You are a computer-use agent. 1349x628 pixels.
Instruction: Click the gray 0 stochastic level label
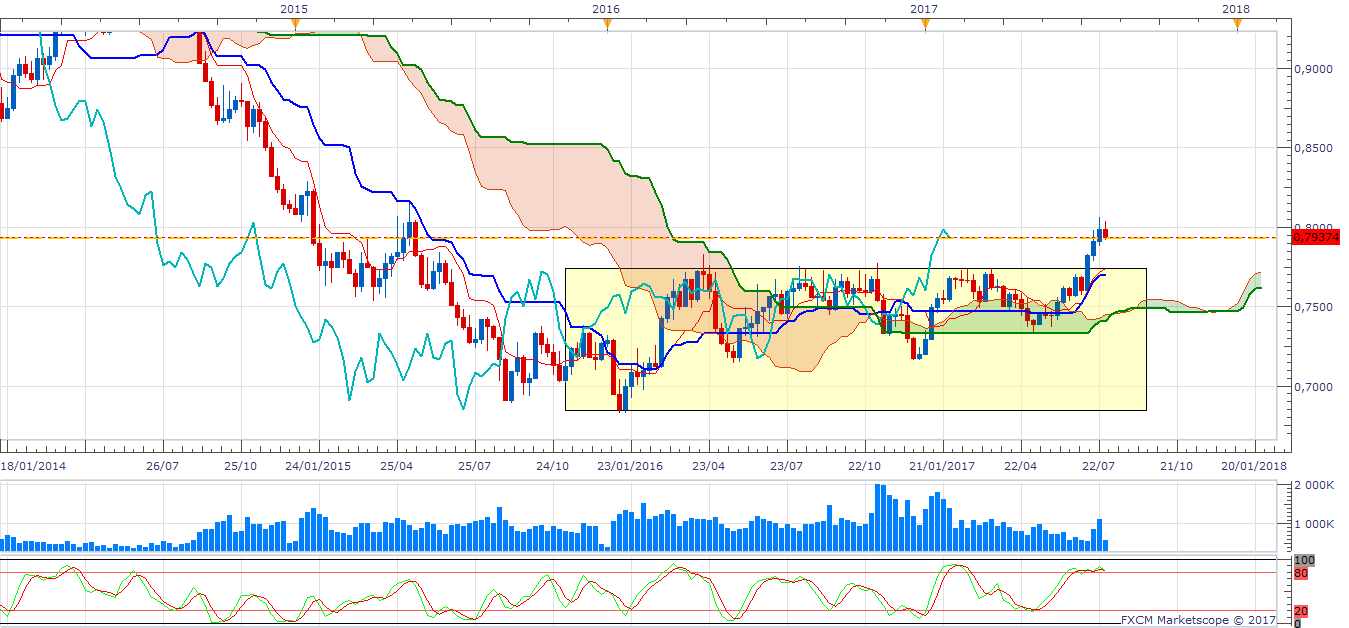coord(1298,623)
